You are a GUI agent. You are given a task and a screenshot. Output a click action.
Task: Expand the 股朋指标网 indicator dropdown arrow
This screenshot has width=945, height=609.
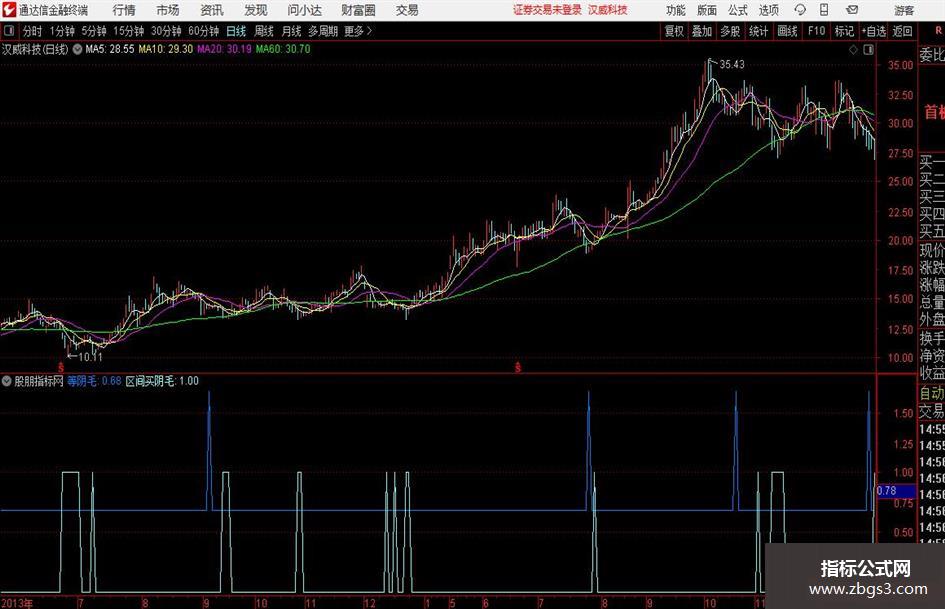tap(7, 381)
